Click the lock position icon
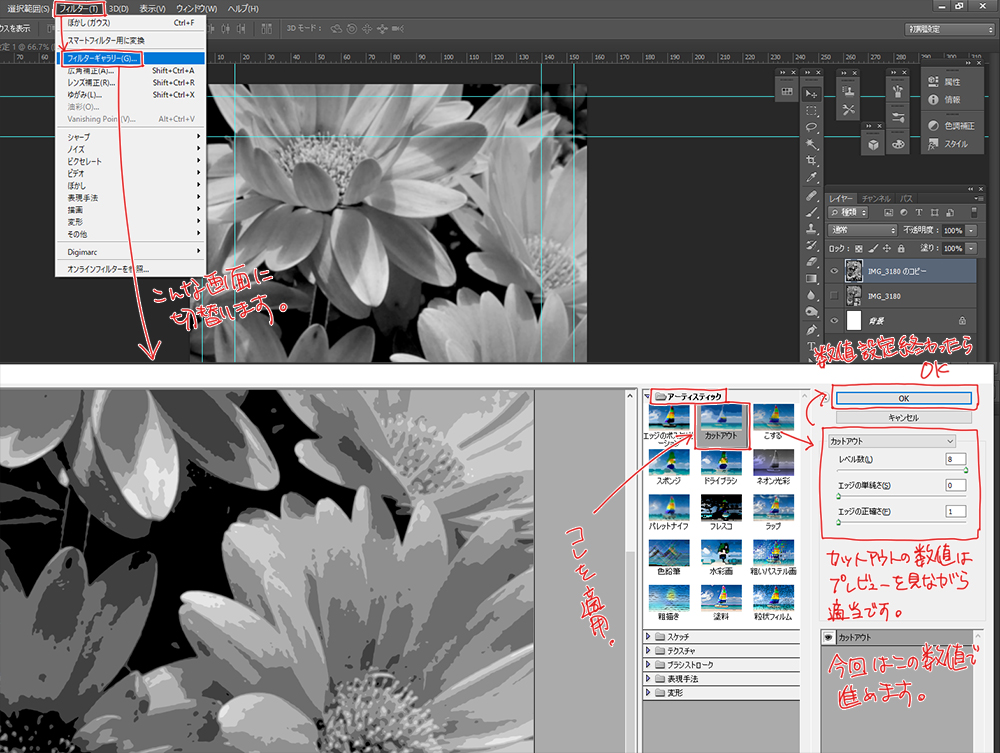This screenshot has width=1000, height=753. (x=886, y=249)
